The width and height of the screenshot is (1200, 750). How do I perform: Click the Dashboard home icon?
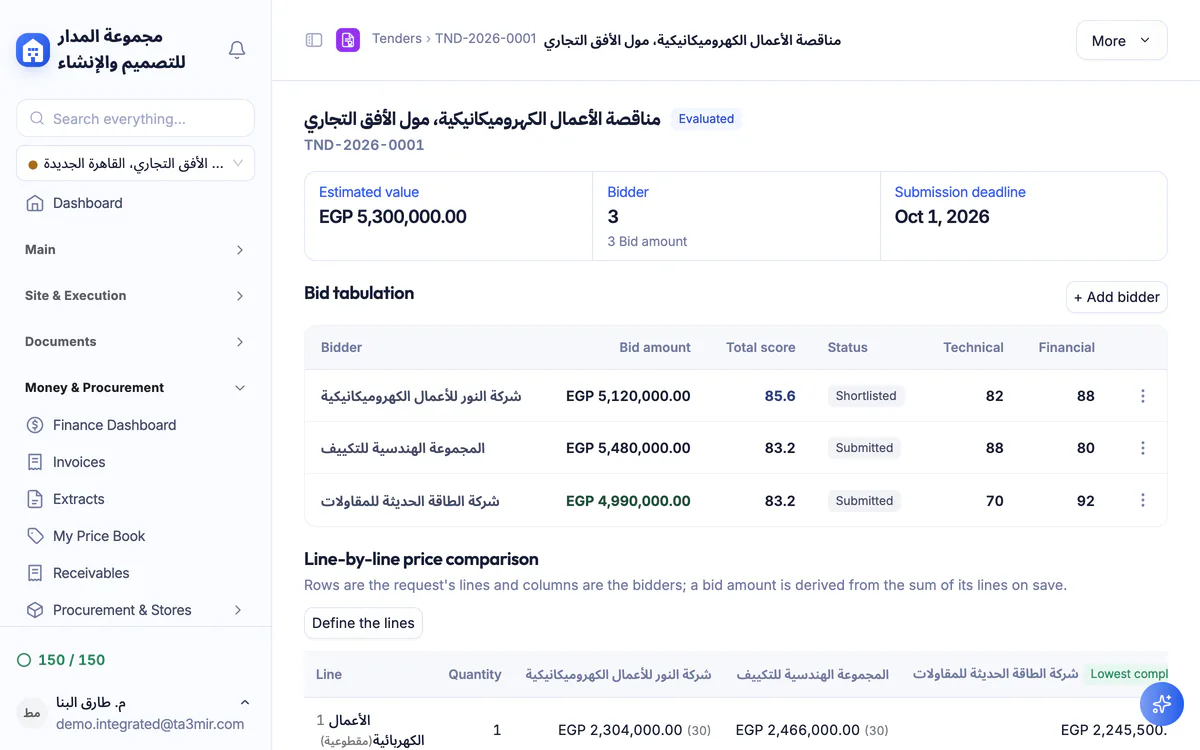click(x=35, y=203)
